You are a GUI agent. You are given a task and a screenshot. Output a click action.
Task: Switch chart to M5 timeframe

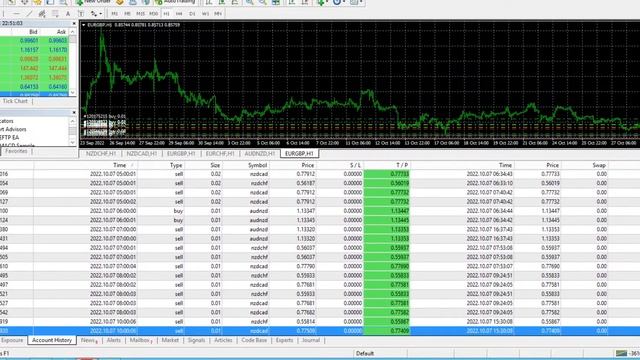point(127,14)
